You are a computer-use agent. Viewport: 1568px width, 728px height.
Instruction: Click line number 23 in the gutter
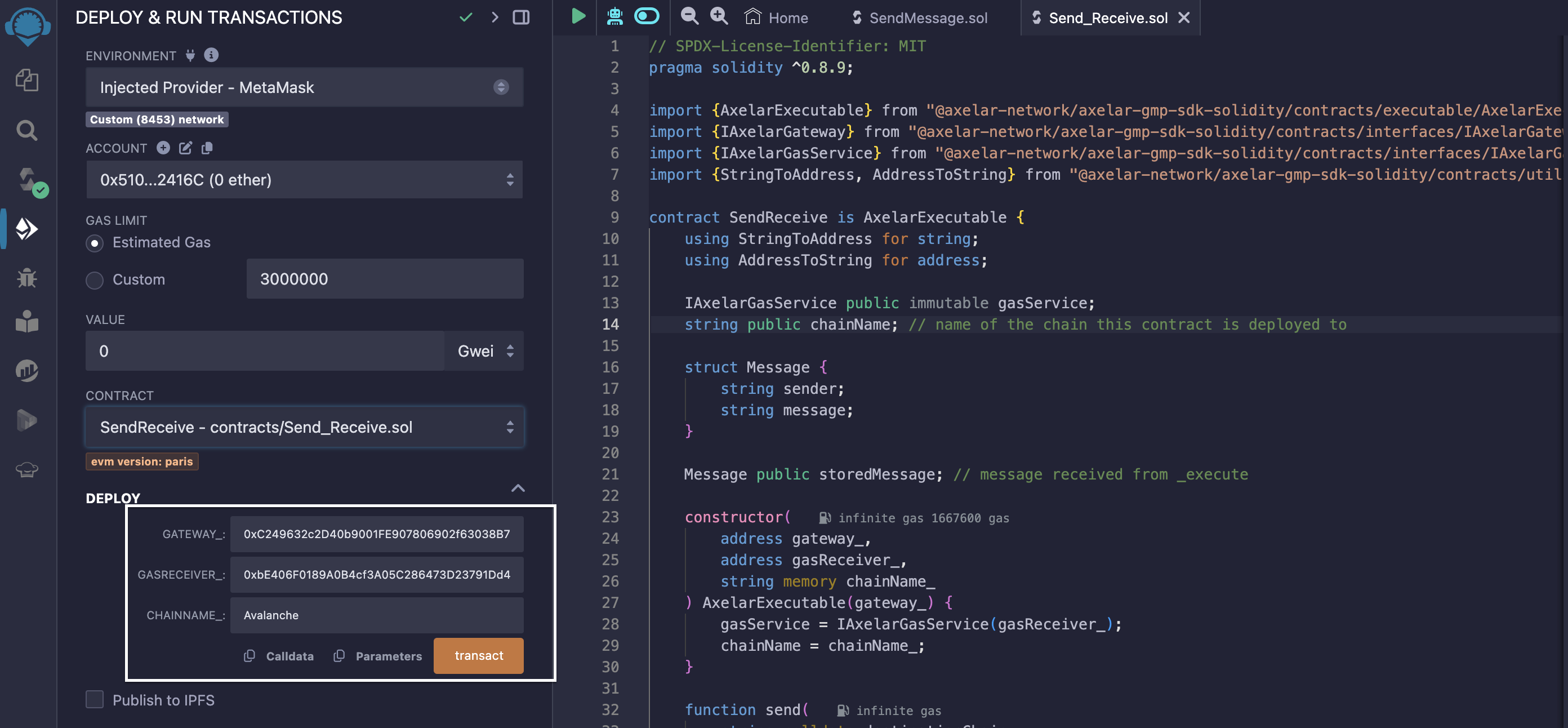tap(611, 517)
